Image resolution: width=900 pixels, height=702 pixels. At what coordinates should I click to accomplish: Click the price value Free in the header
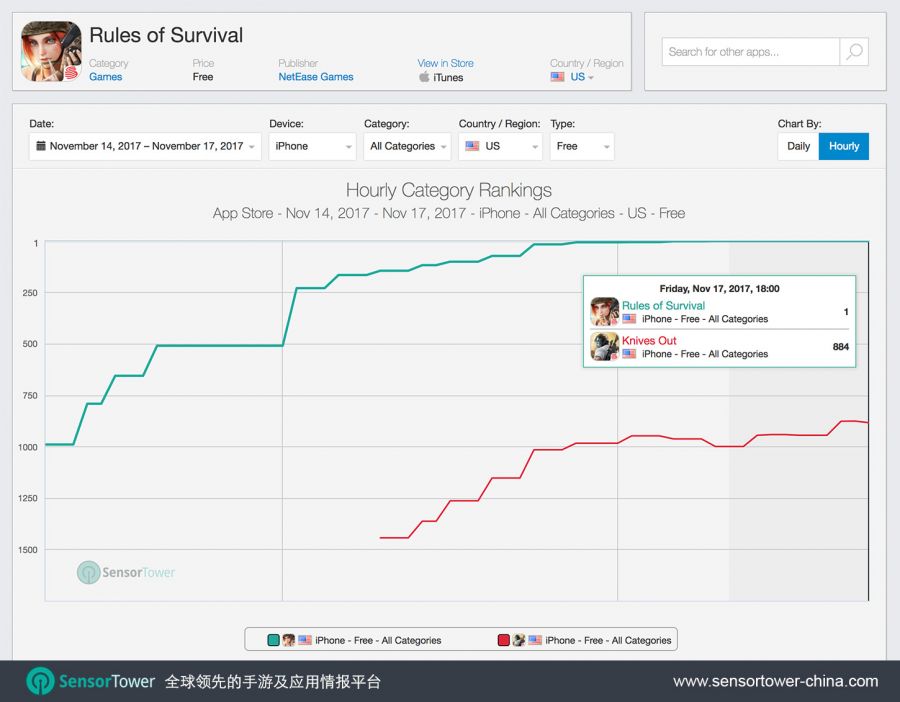point(203,77)
